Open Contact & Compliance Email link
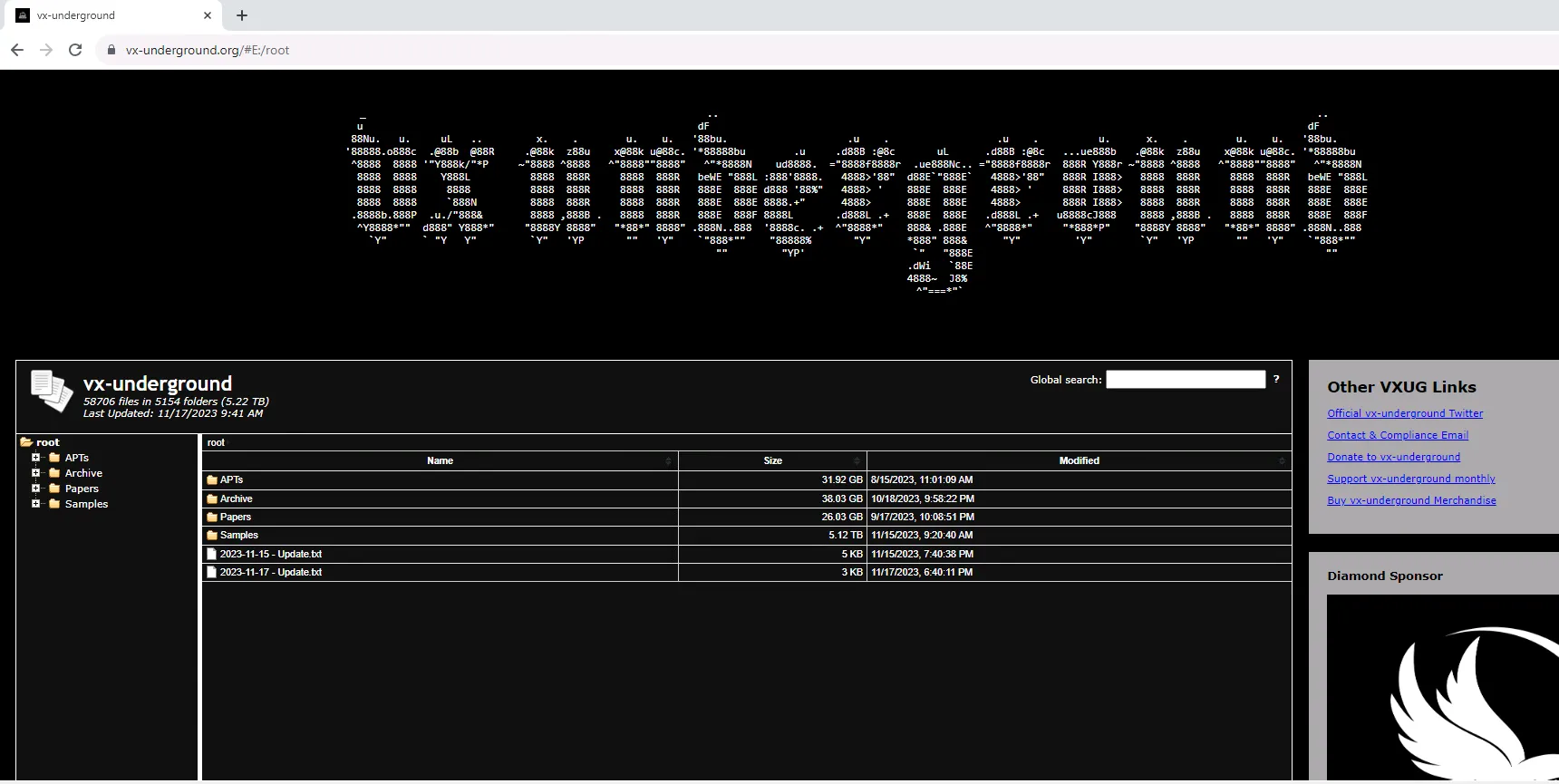1559x784 pixels. [x=1398, y=435]
